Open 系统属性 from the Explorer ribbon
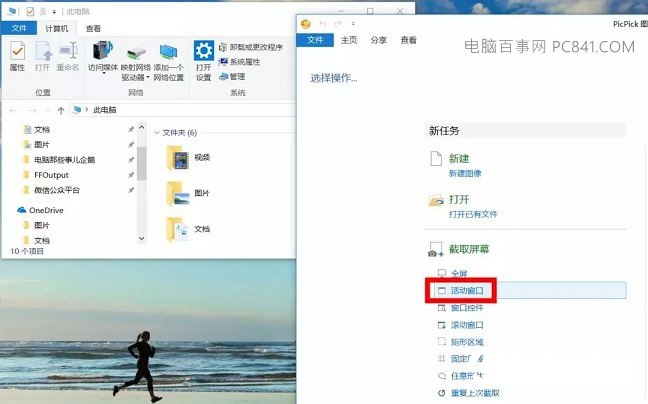This screenshot has height=404, width=648. [x=239, y=62]
